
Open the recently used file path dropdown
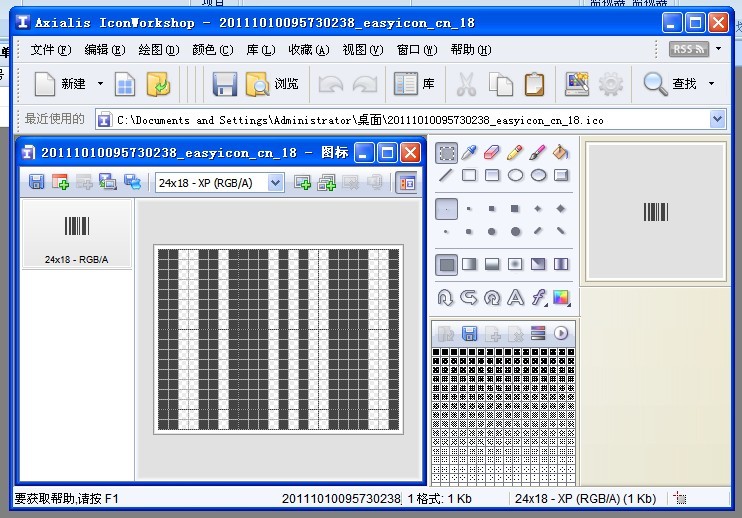tap(717, 119)
